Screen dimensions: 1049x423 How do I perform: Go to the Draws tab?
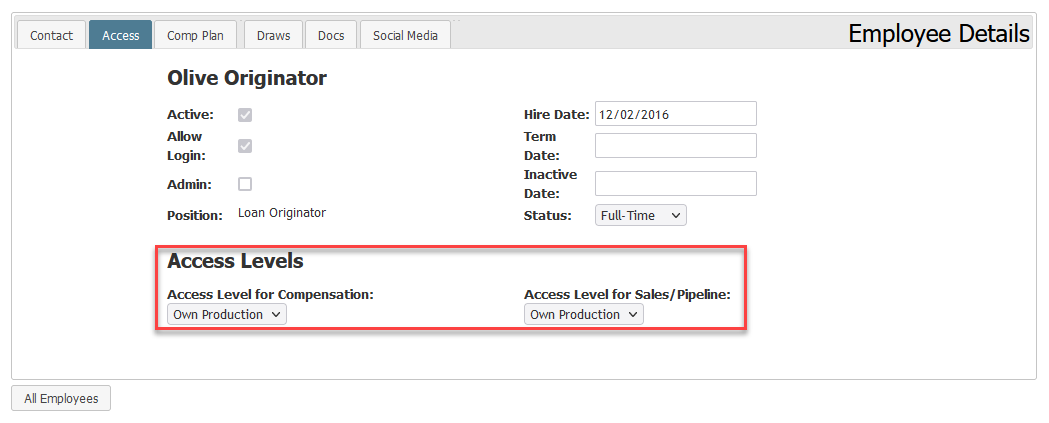[274, 35]
